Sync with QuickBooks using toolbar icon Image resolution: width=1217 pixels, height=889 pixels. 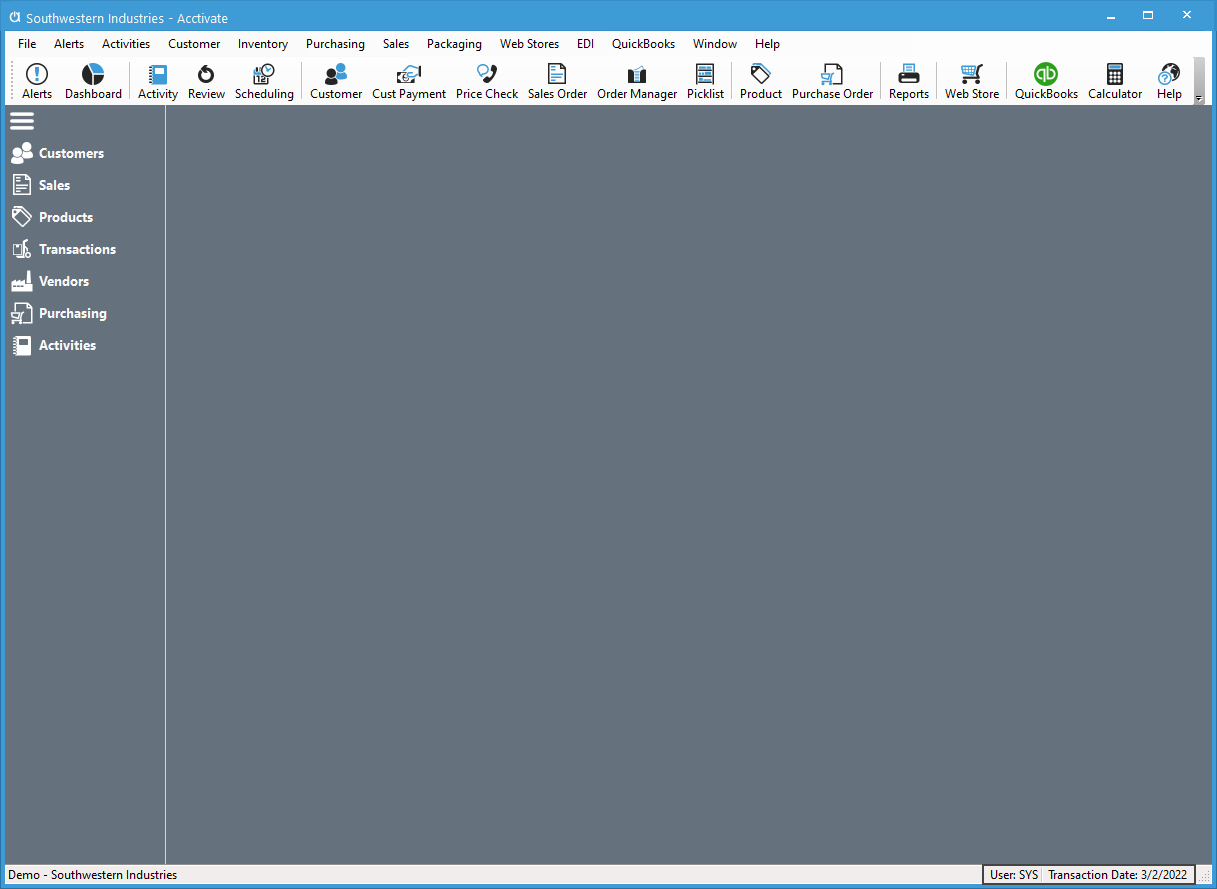(1045, 80)
